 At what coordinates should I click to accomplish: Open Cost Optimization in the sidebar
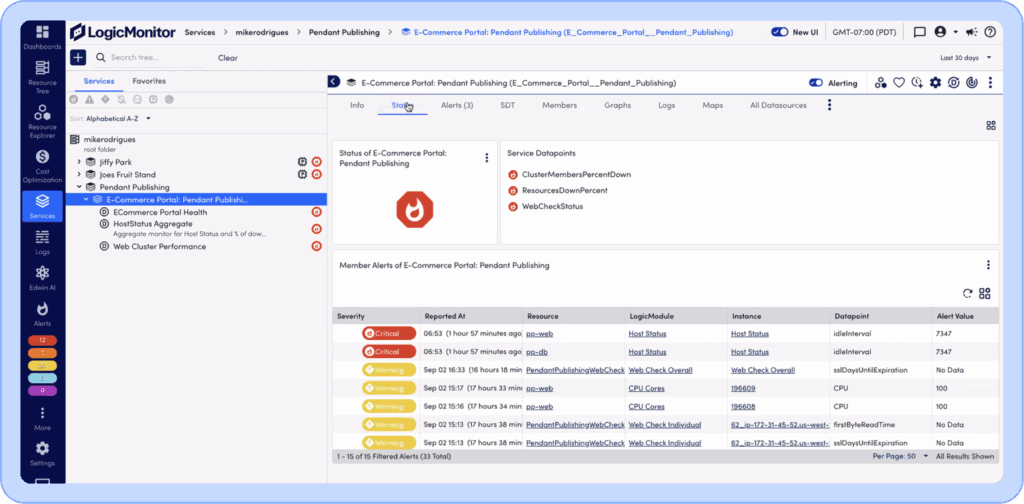tap(42, 164)
